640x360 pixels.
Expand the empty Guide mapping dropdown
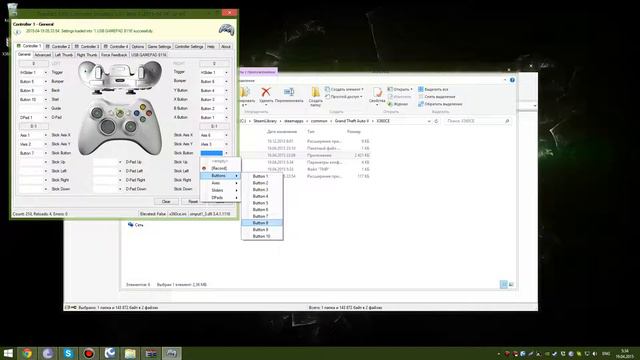45,109
